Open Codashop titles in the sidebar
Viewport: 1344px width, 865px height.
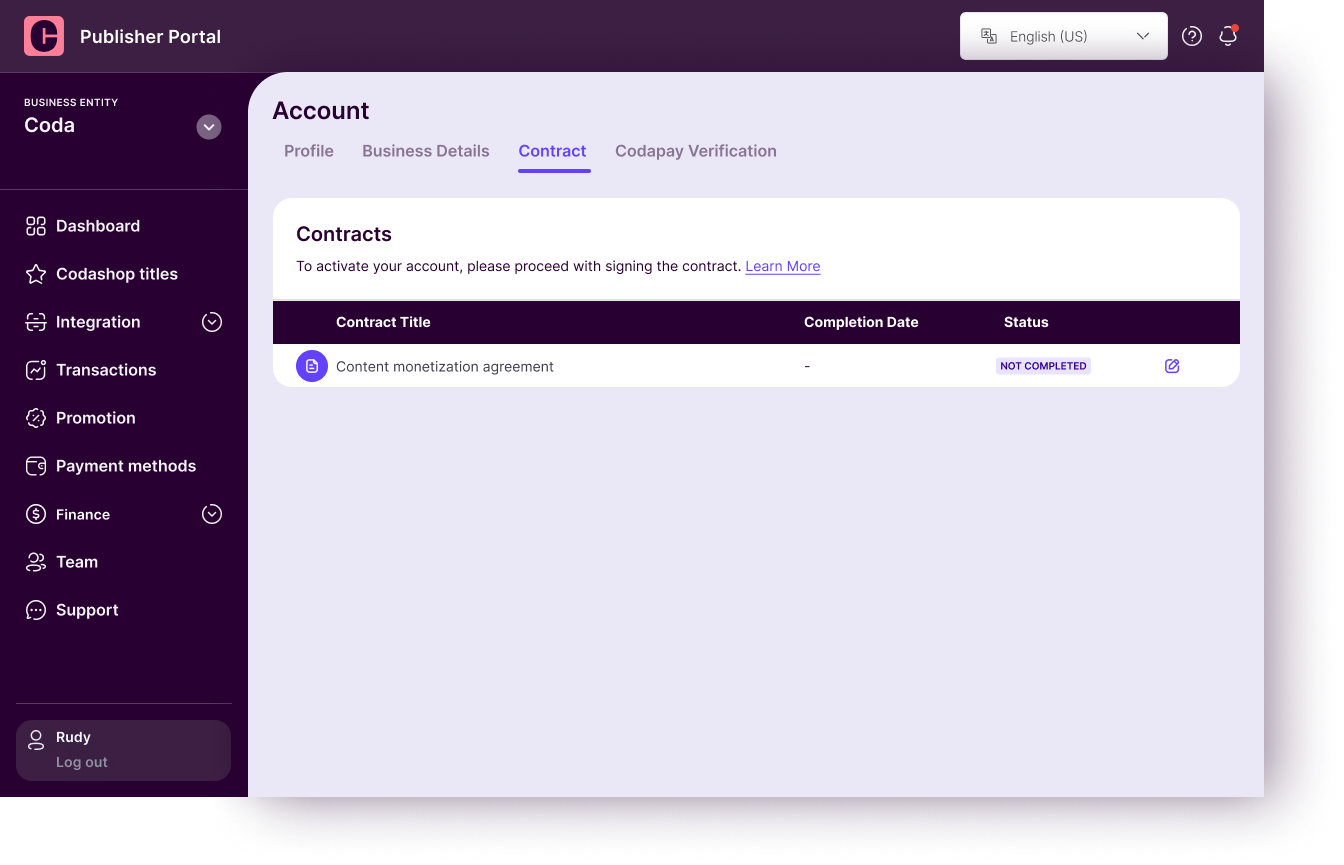point(117,274)
